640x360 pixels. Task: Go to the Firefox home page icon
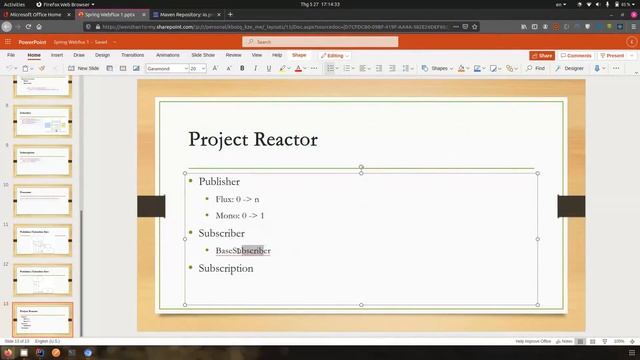(39, 27)
